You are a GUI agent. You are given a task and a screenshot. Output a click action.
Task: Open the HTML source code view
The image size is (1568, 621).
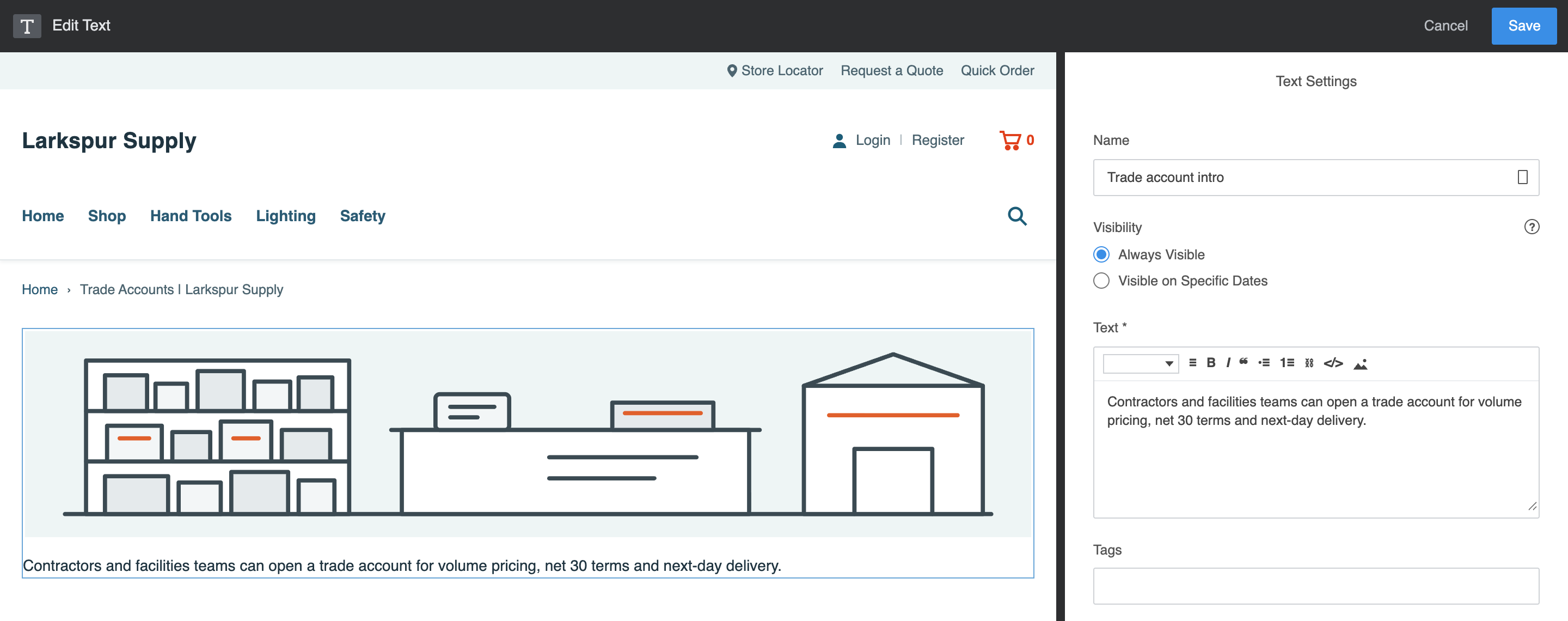[1333, 363]
